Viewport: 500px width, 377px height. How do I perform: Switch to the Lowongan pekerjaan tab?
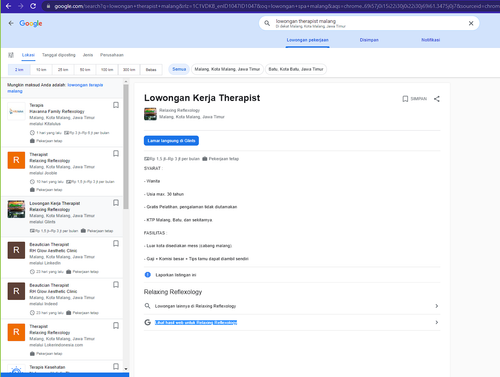[x=307, y=40]
